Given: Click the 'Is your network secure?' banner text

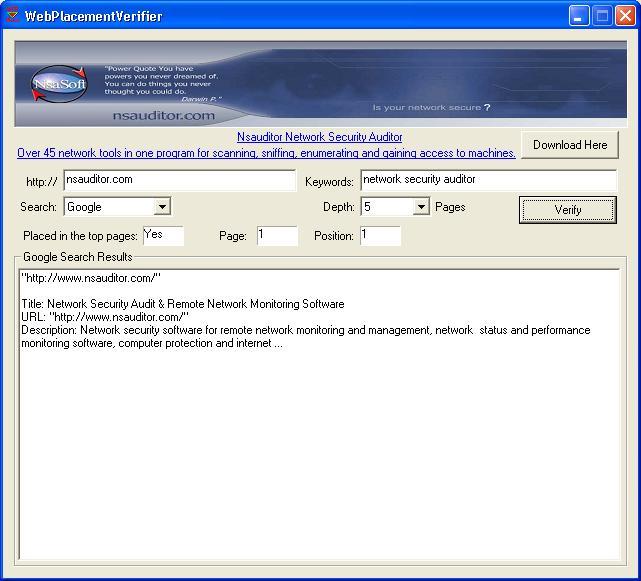Looking at the screenshot, I should (431, 107).
